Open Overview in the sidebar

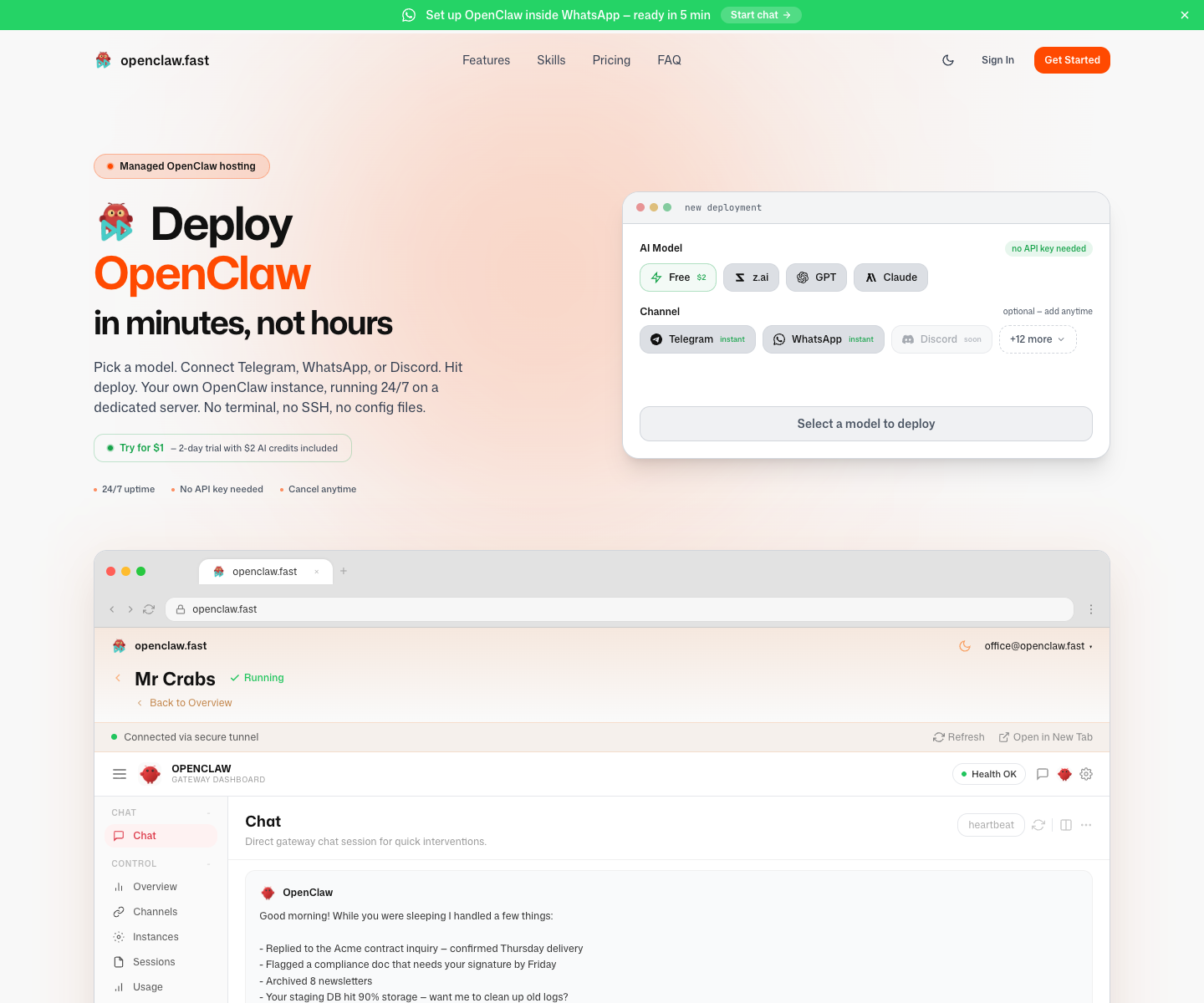point(161,887)
